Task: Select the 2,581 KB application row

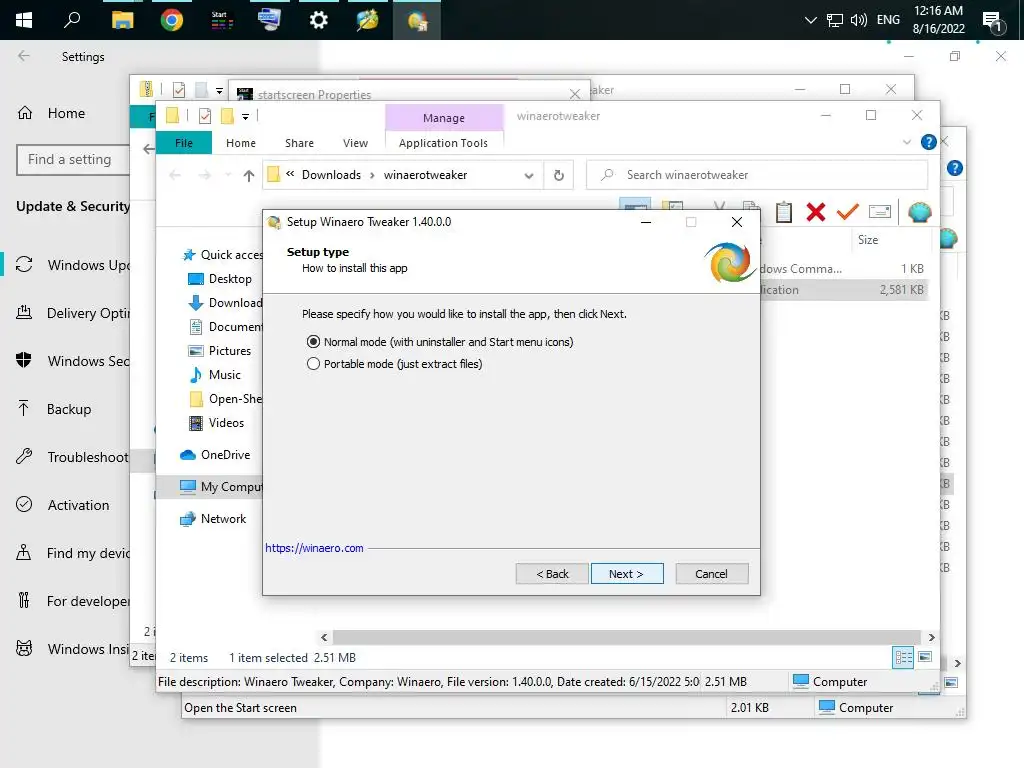Action: (844, 289)
